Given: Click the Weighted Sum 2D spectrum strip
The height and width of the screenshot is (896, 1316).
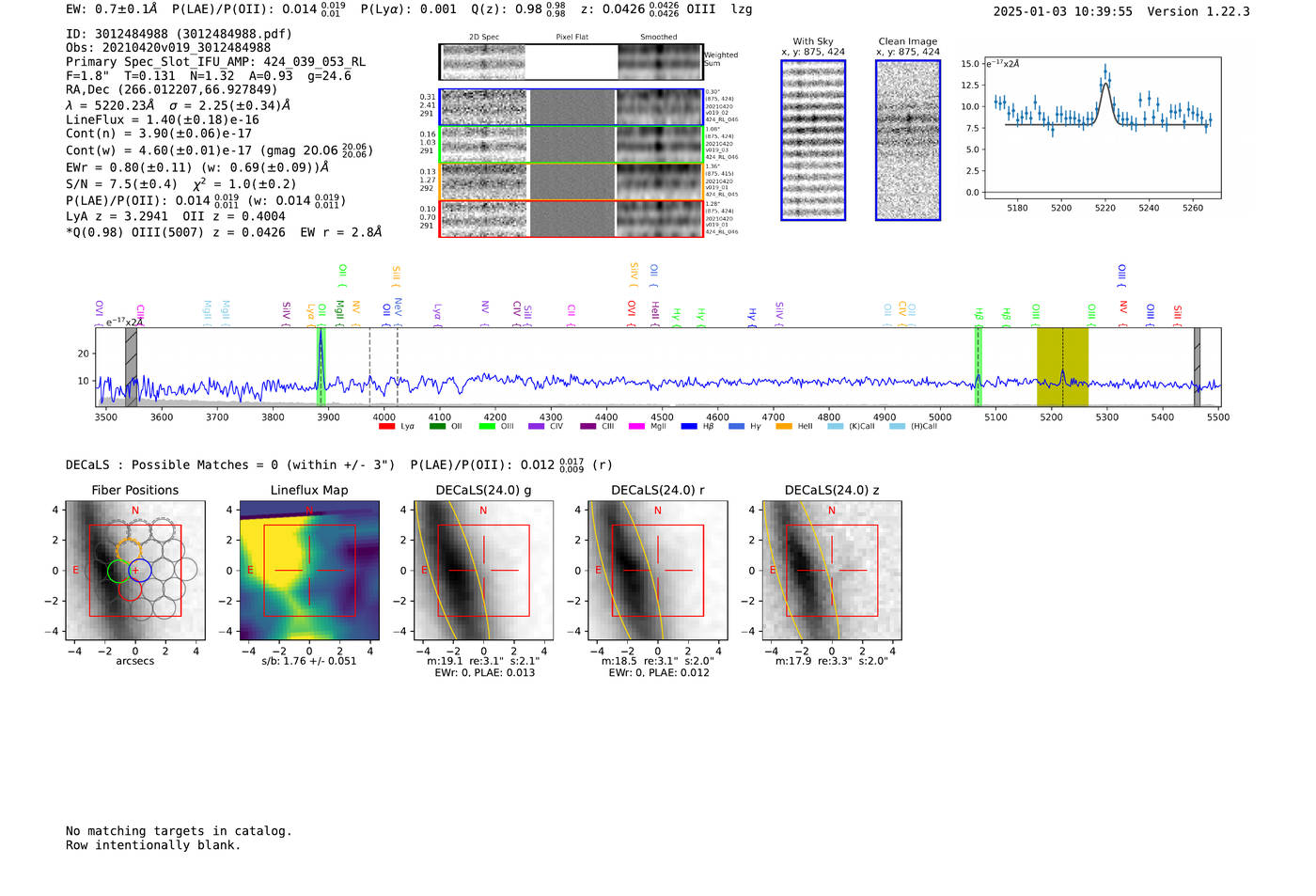Looking at the screenshot, I should (x=572, y=62).
